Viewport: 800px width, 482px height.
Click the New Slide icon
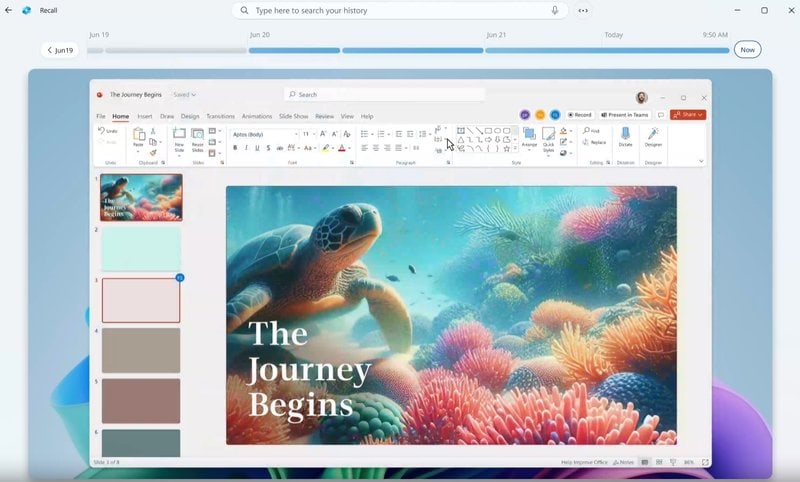pos(179,135)
